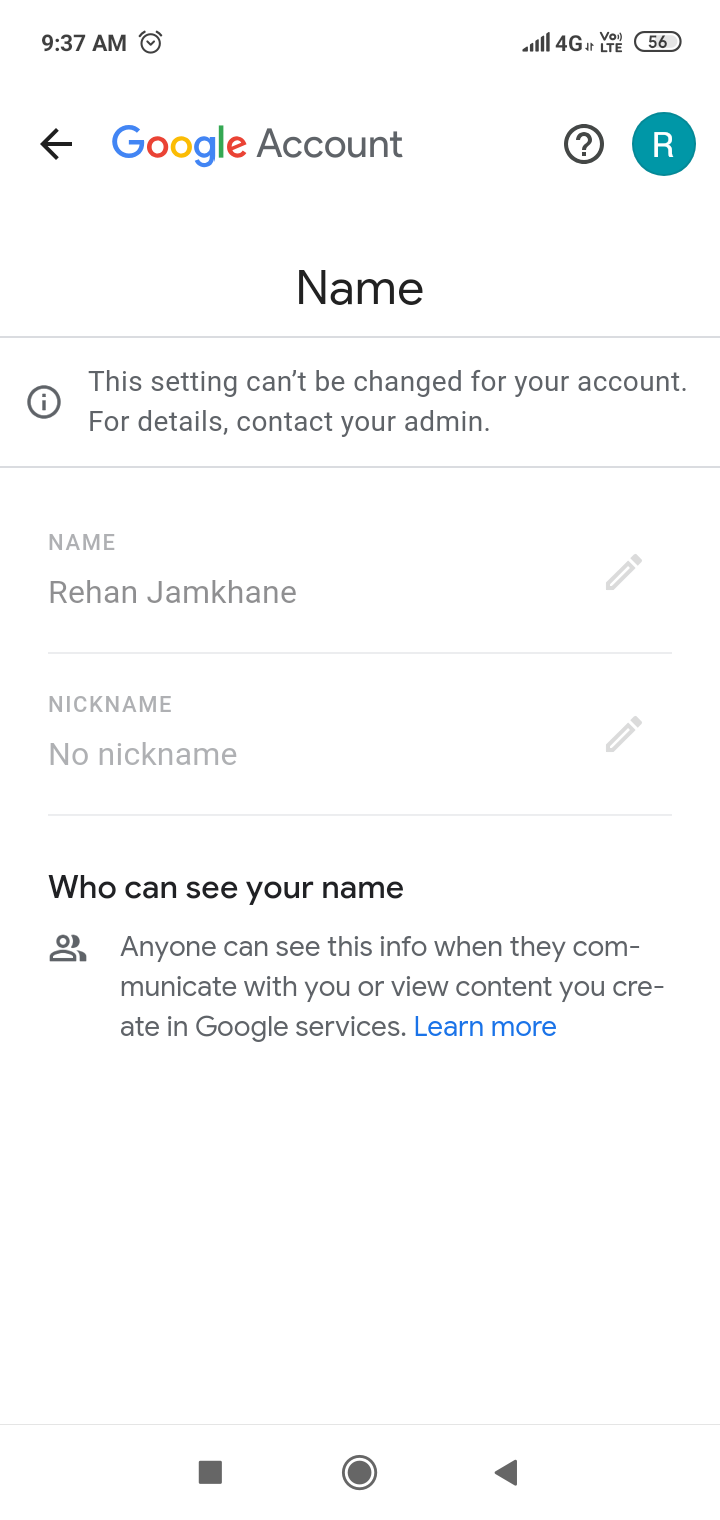This screenshot has width=720, height=1520.
Task: Tap the pencil edit icon for Name
Action: point(623,573)
